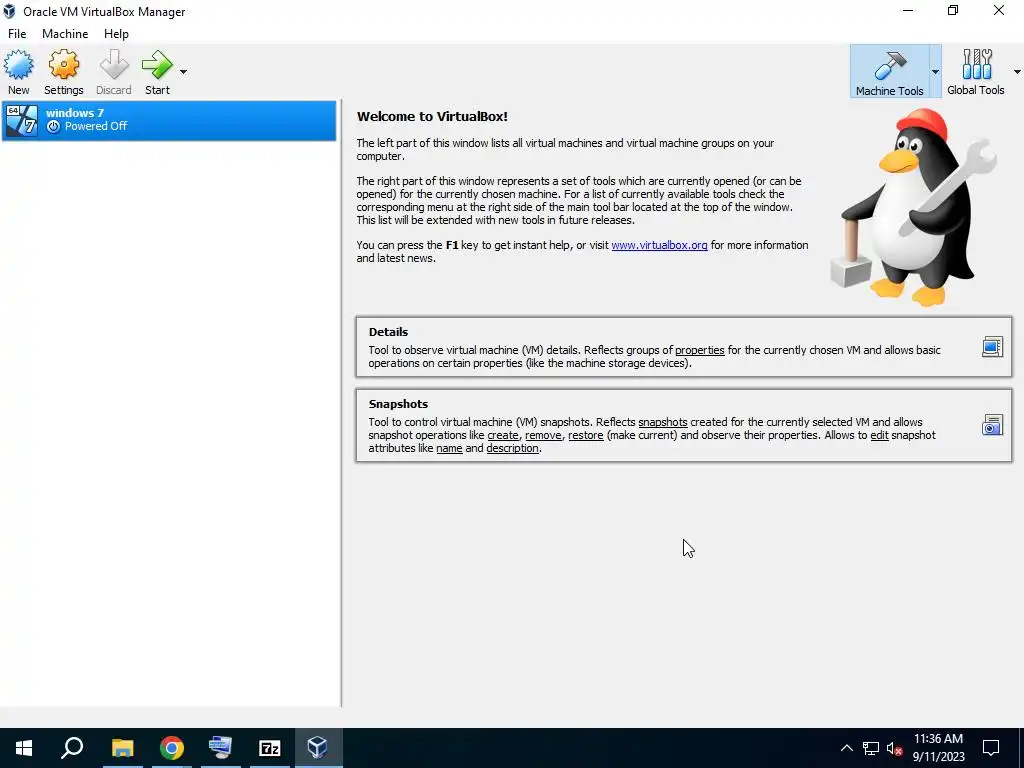The width and height of the screenshot is (1024, 768).
Task: Show hidden tray icons chevron
Action: (846, 748)
